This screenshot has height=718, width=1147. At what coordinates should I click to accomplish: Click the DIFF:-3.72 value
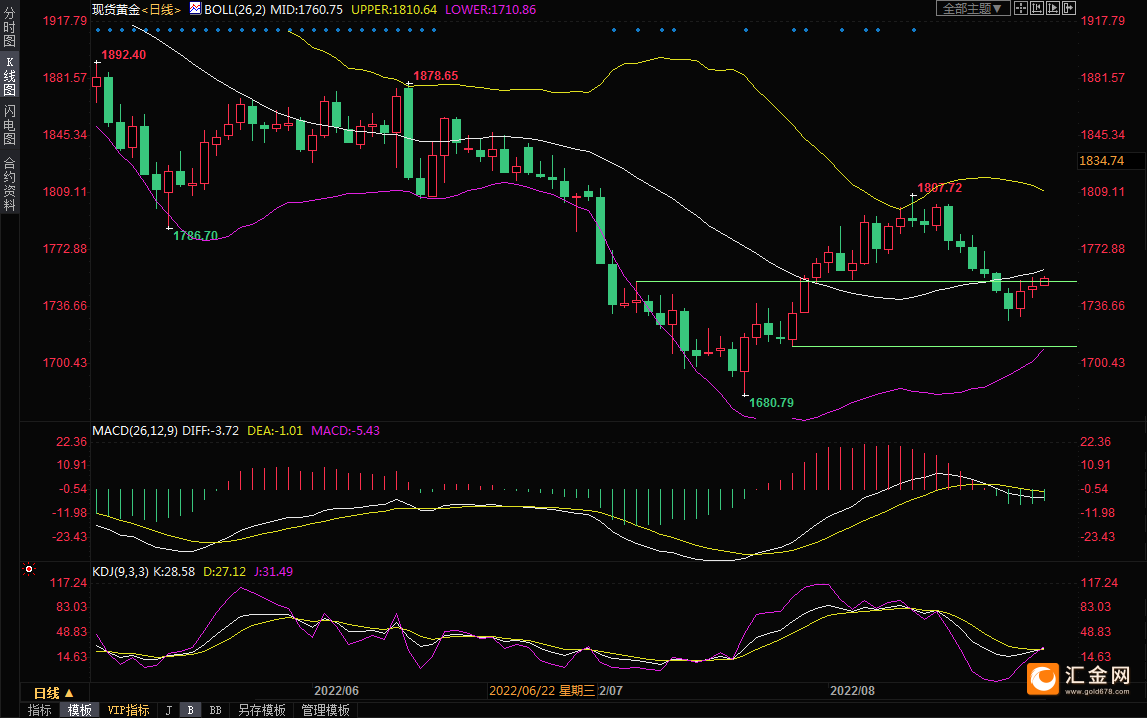point(211,431)
